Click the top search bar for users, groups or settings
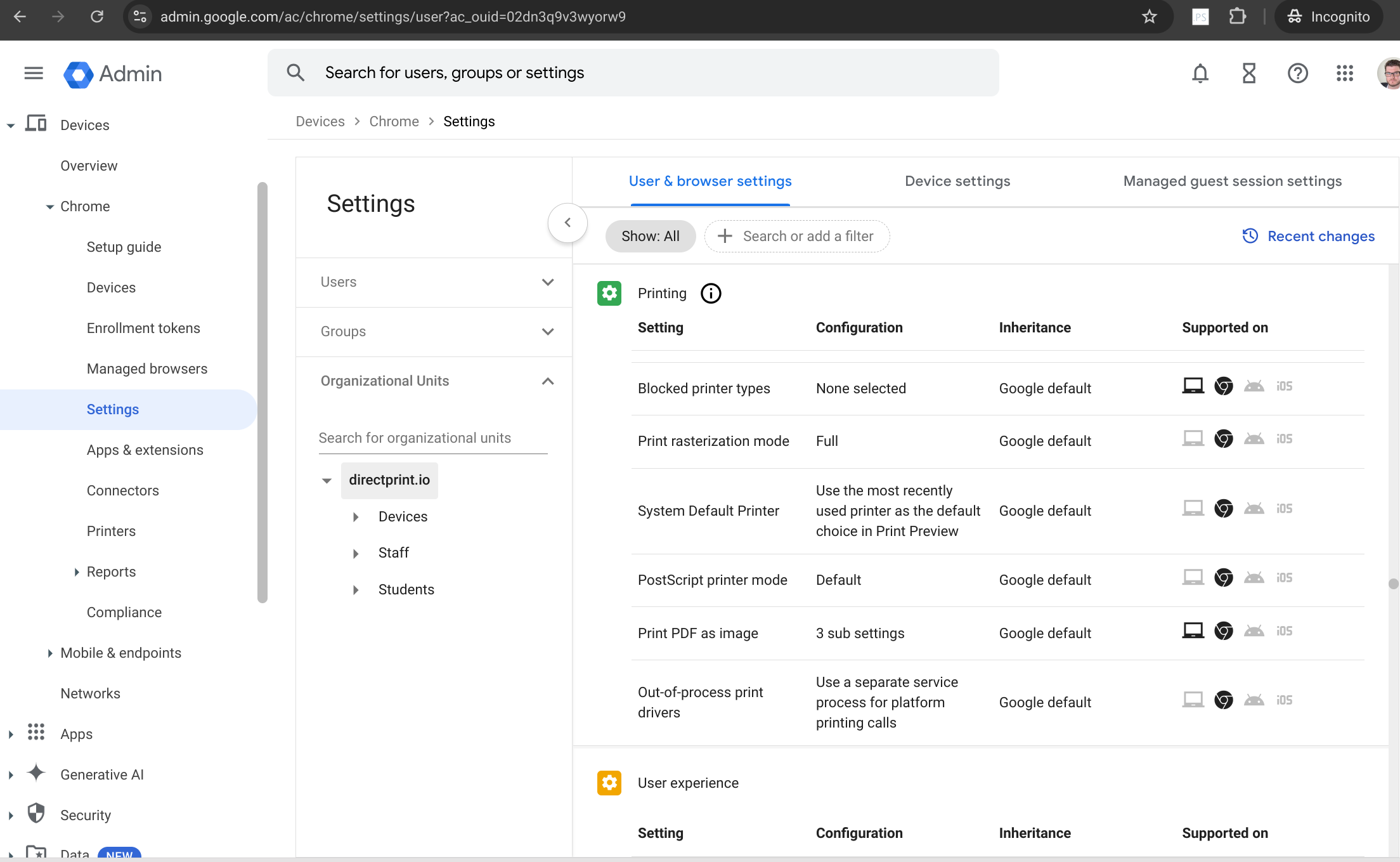 [633, 73]
